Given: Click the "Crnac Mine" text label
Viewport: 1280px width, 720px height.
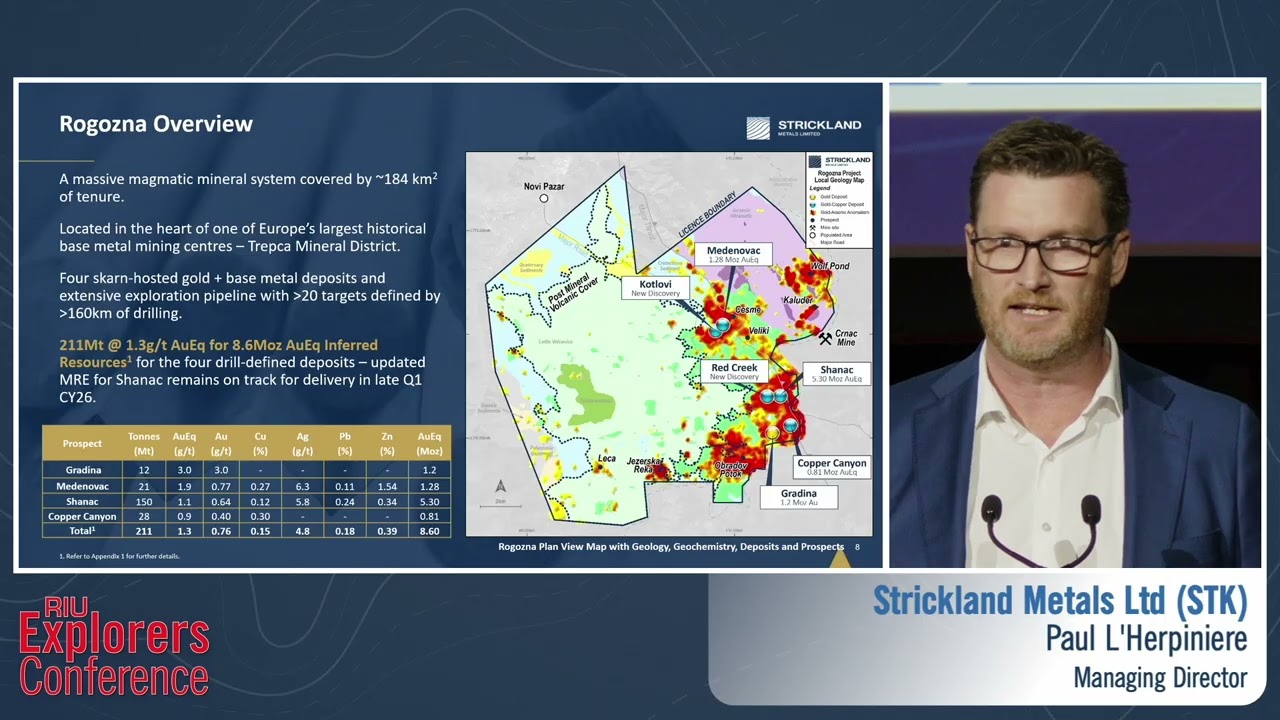Looking at the screenshot, I should click(847, 337).
